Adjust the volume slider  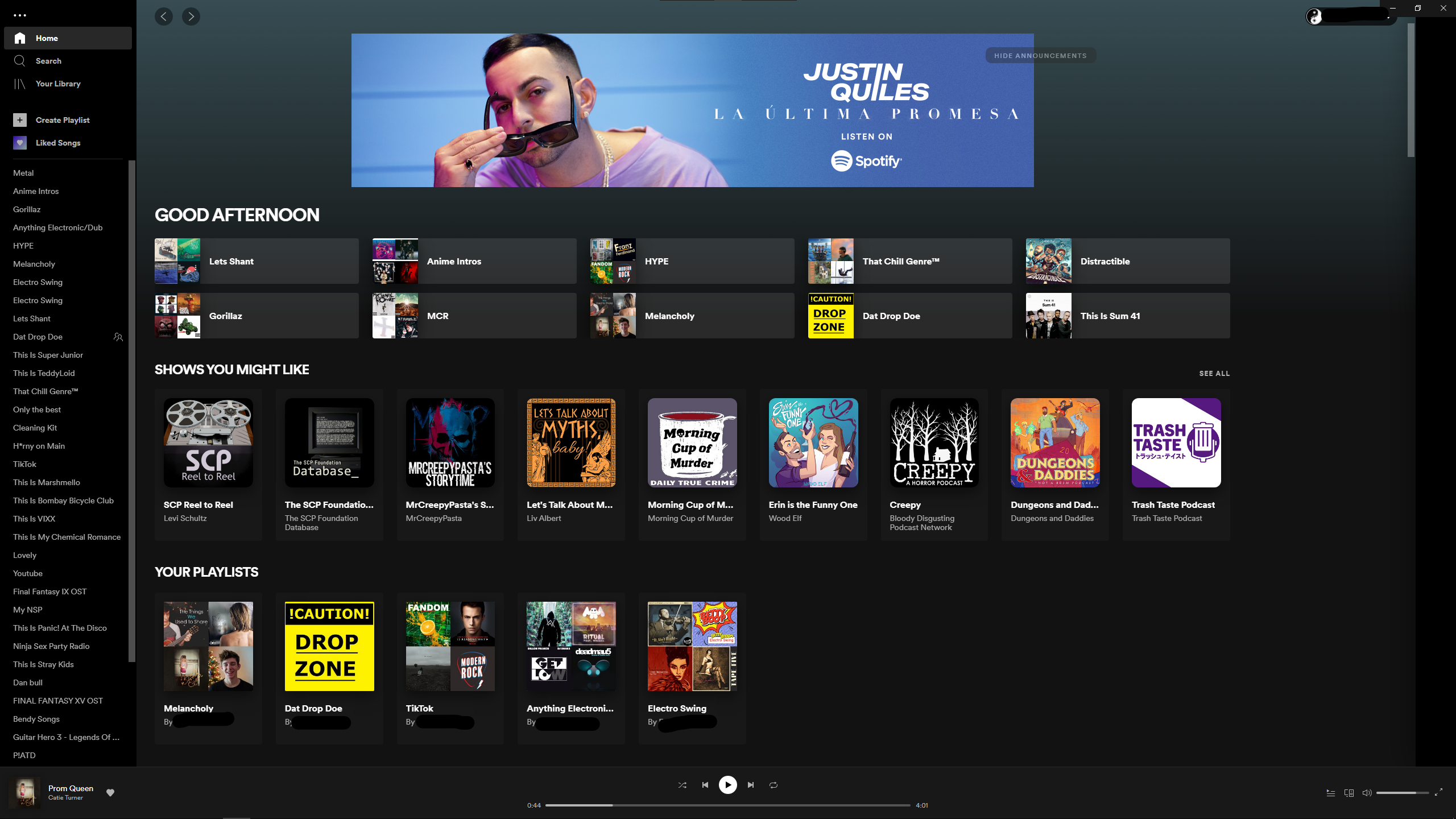click(x=1402, y=793)
